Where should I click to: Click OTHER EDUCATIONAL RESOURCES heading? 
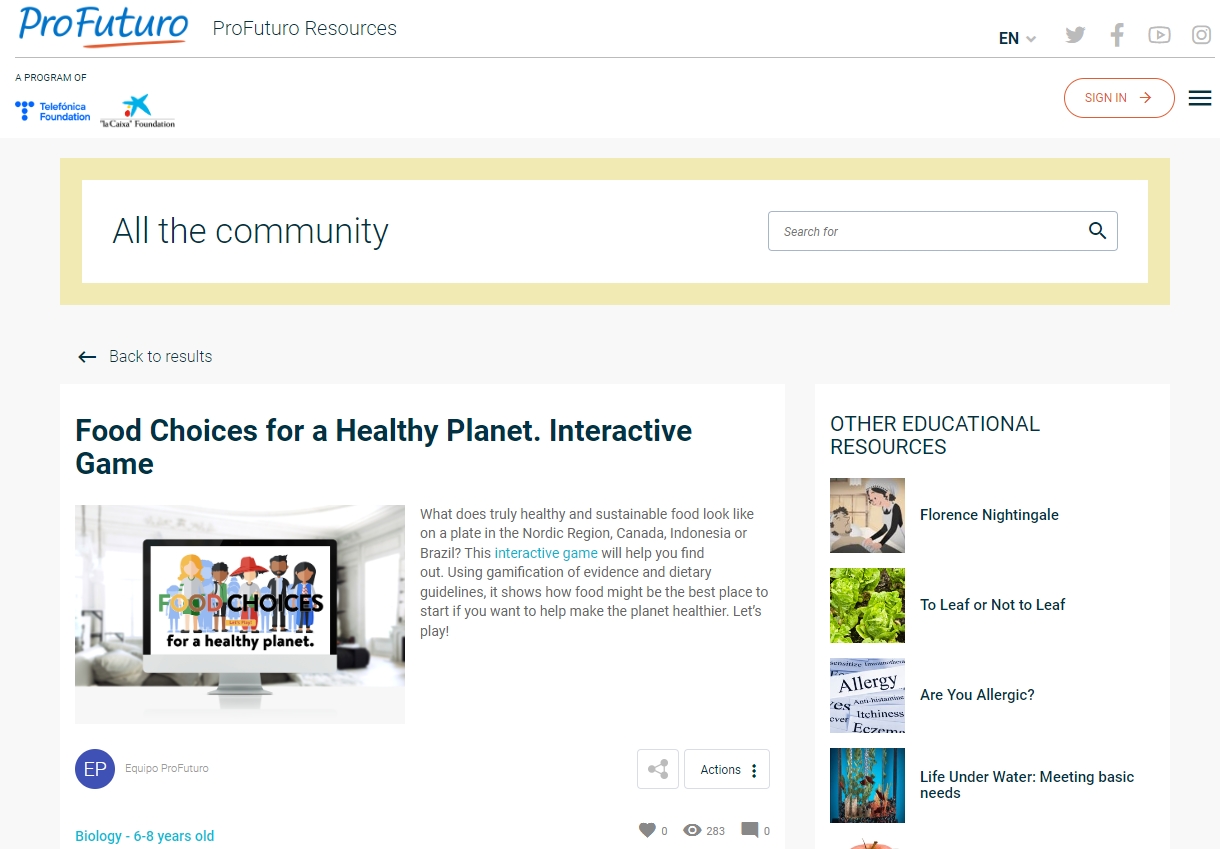(935, 435)
